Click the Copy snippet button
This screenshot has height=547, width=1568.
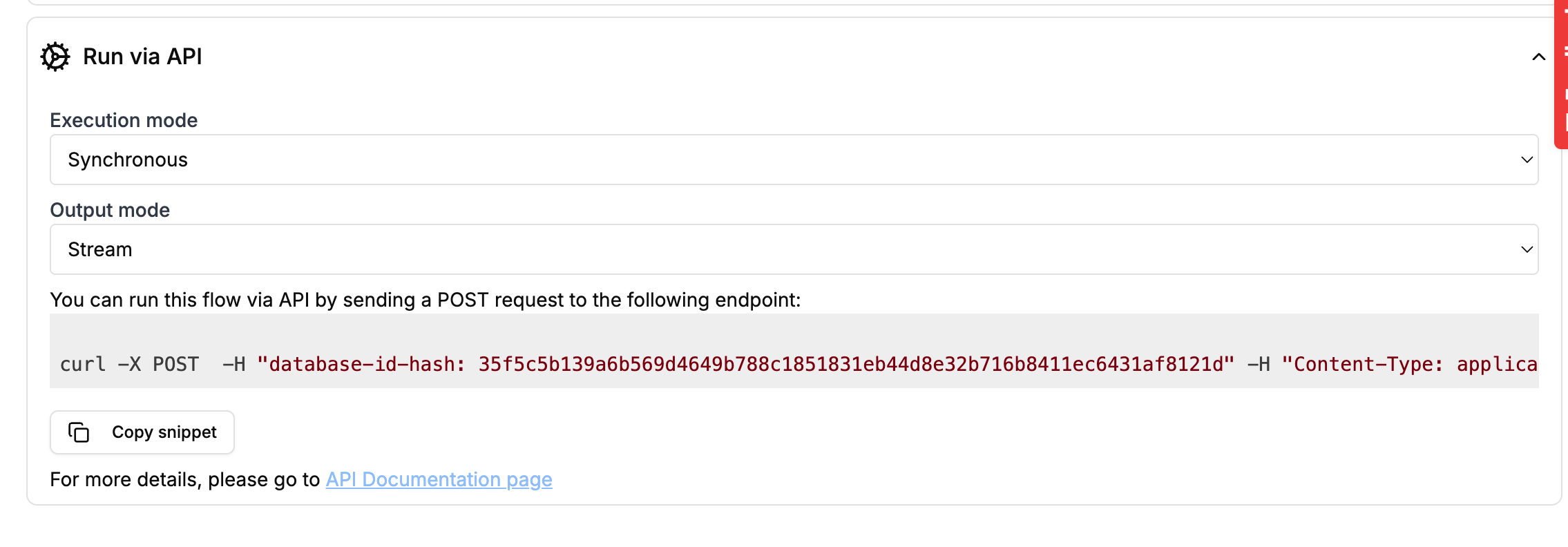coord(142,432)
